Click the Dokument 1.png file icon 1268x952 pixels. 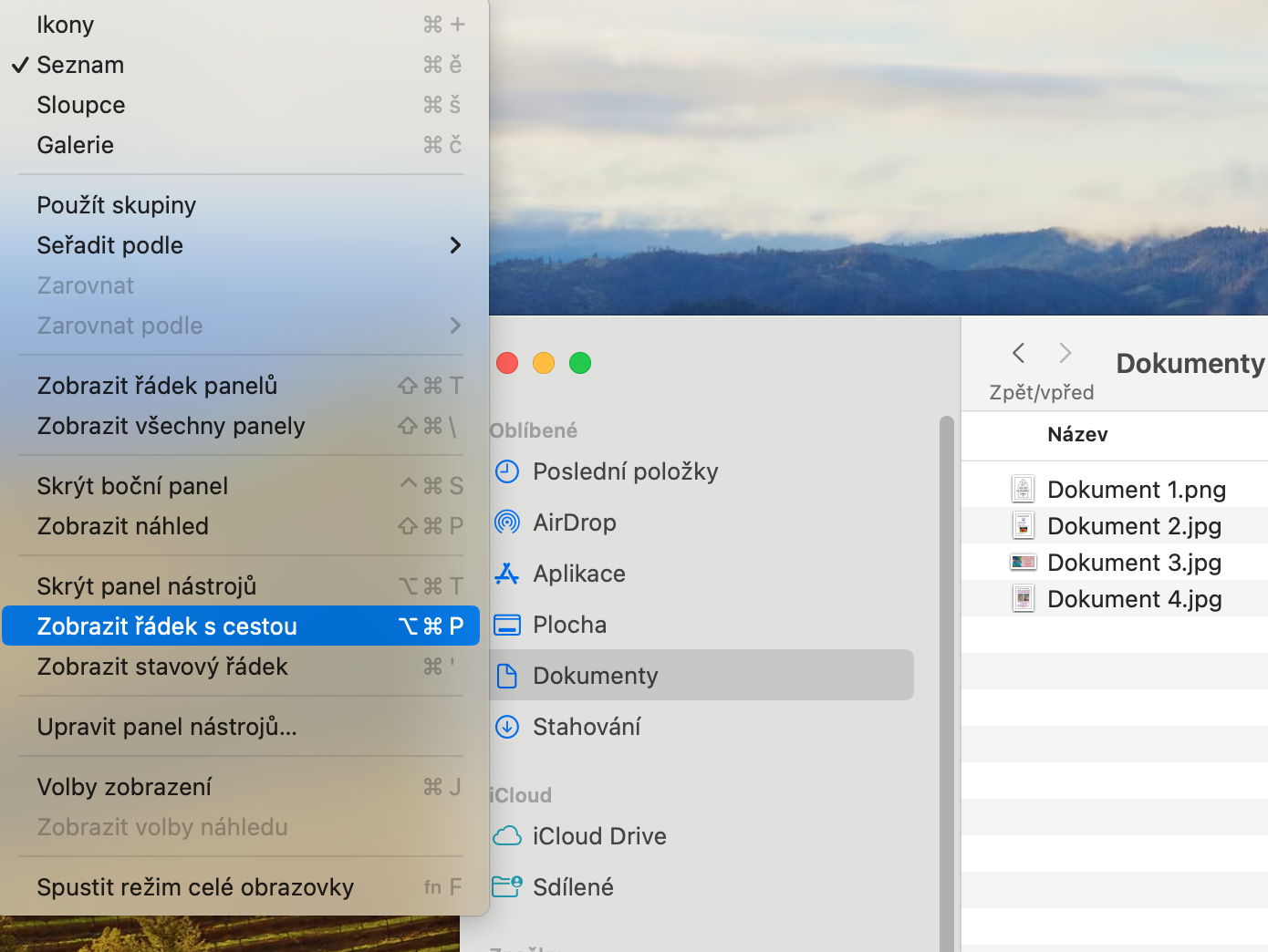coord(1024,490)
